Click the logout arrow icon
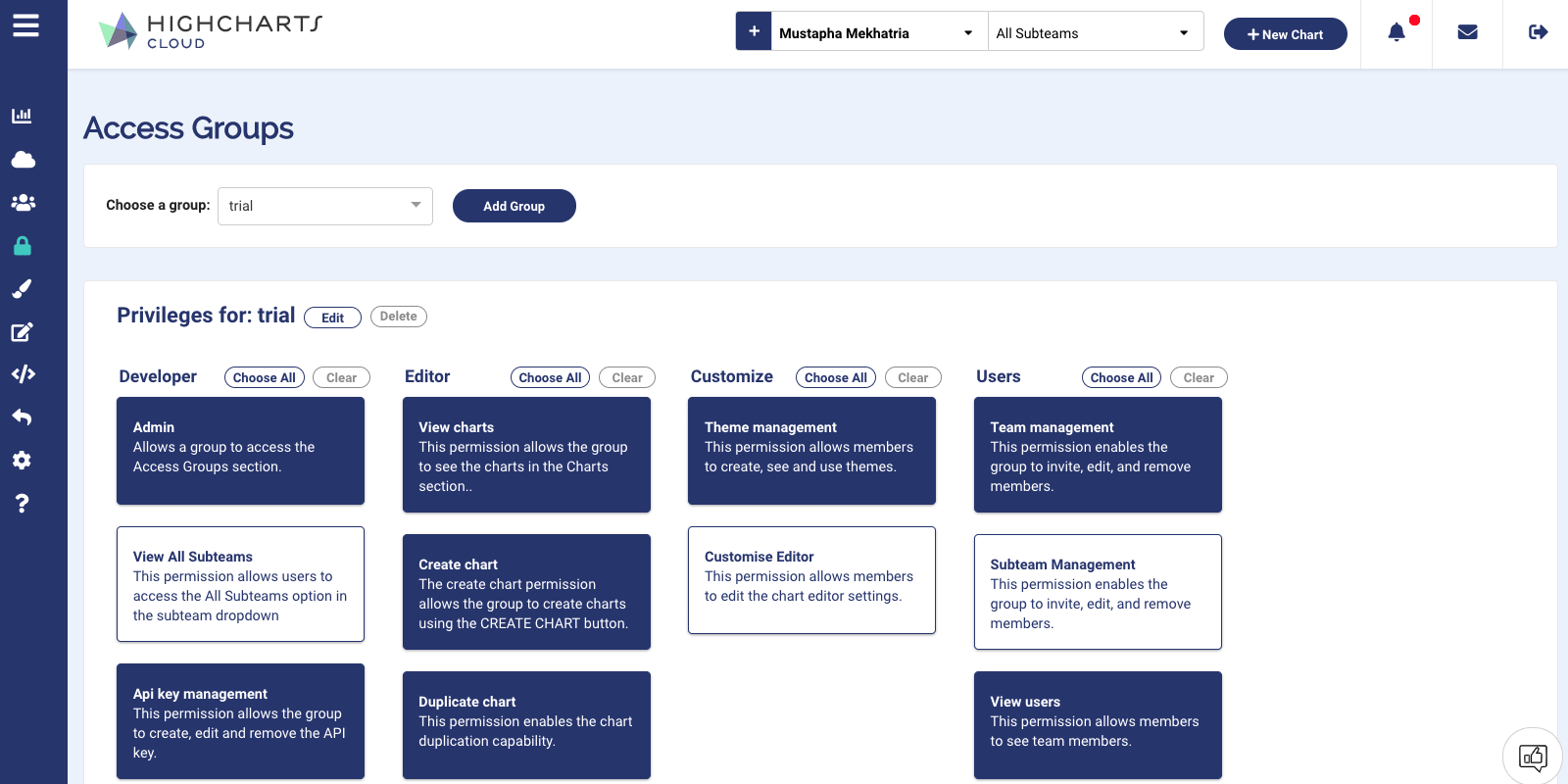 (x=1538, y=33)
